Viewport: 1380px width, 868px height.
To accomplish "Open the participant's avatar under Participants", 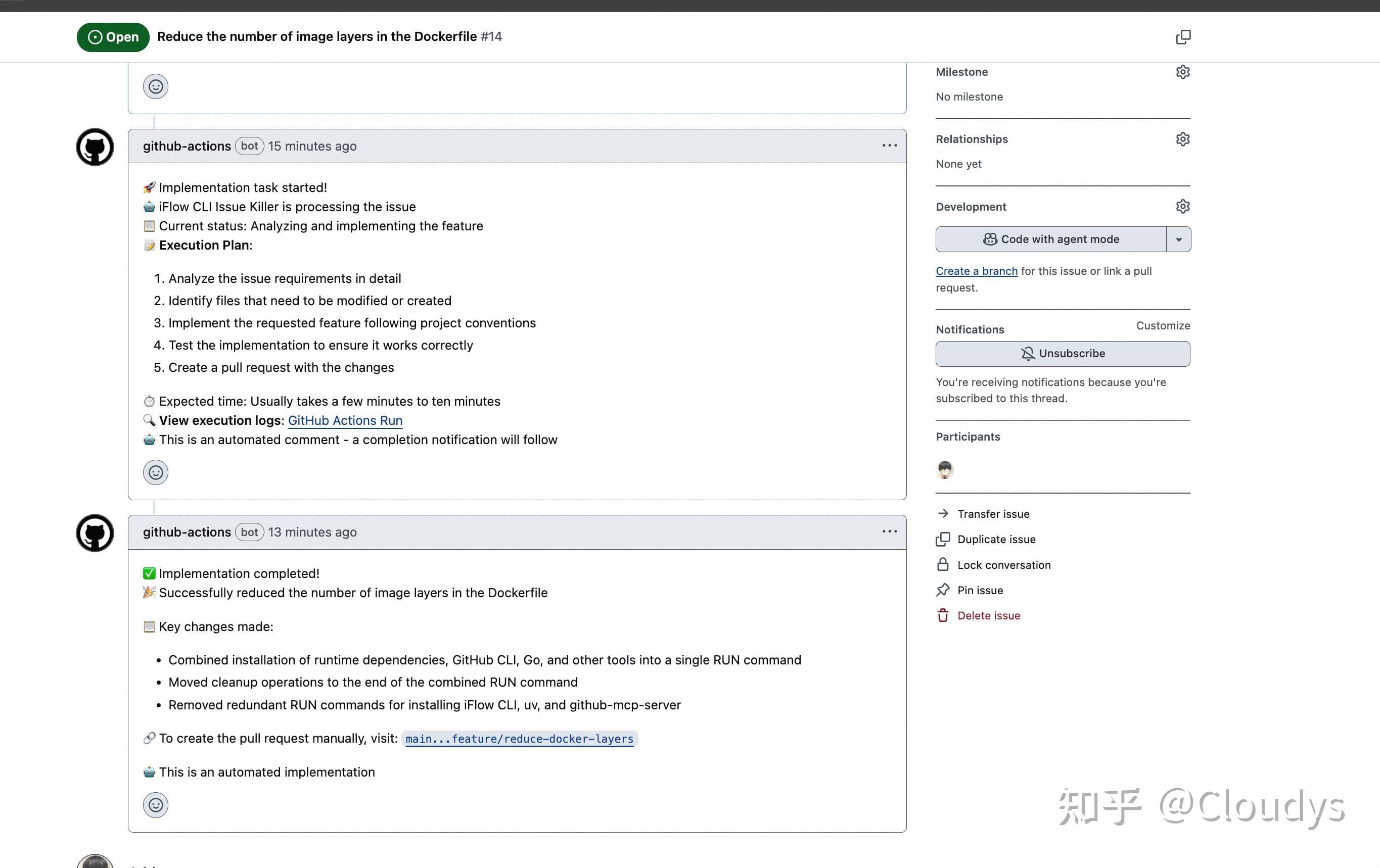I will click(x=944, y=470).
